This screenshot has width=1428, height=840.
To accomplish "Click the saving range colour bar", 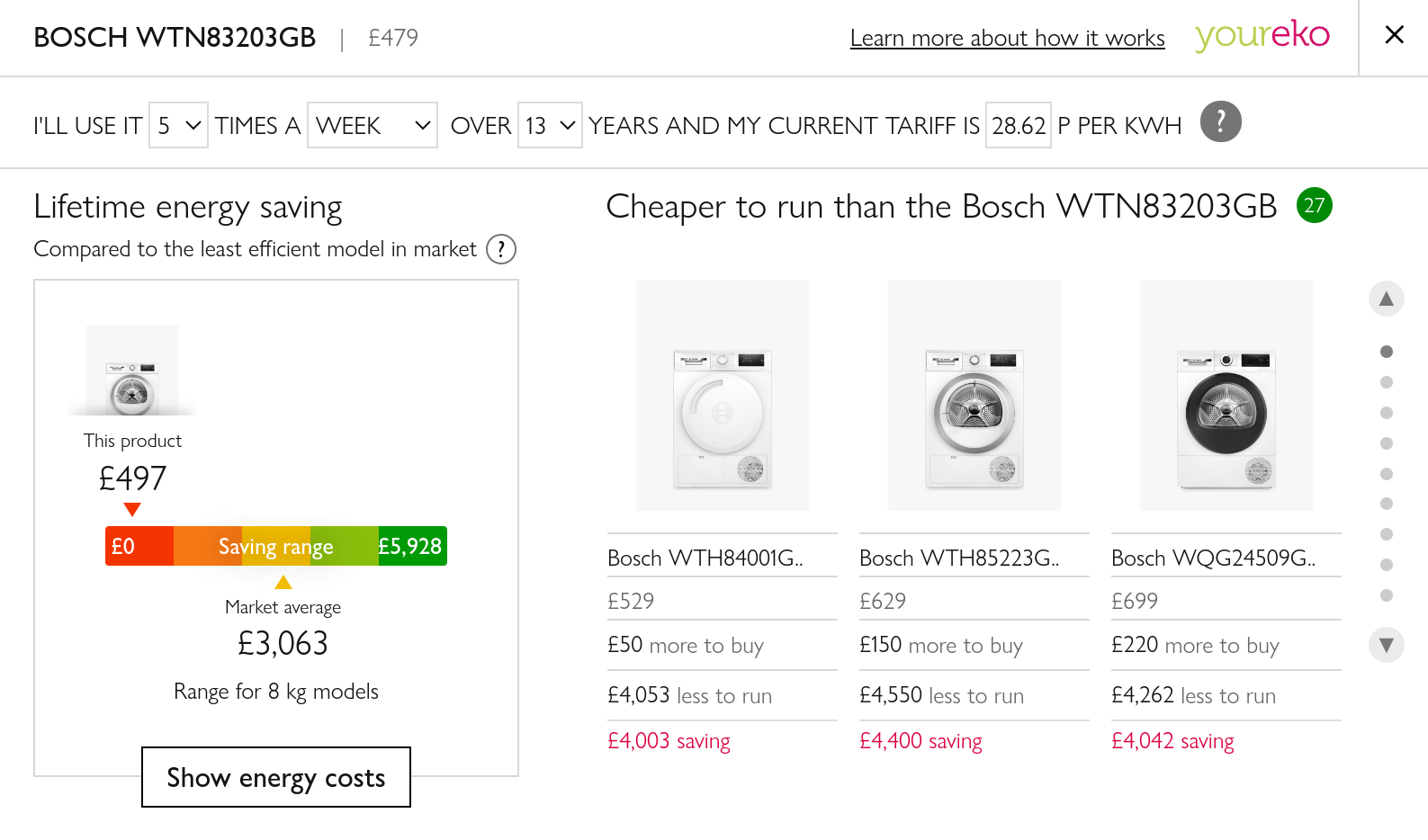I will point(276,546).
